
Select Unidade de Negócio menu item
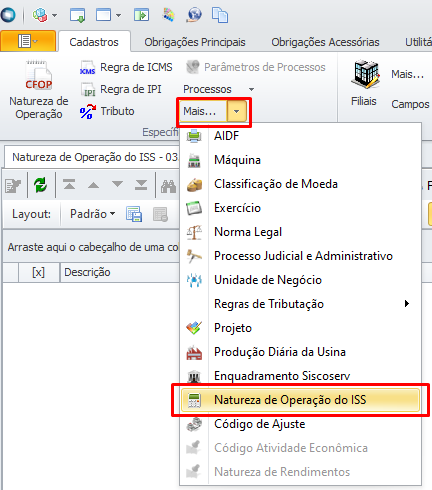pyautogui.click(x=301, y=280)
